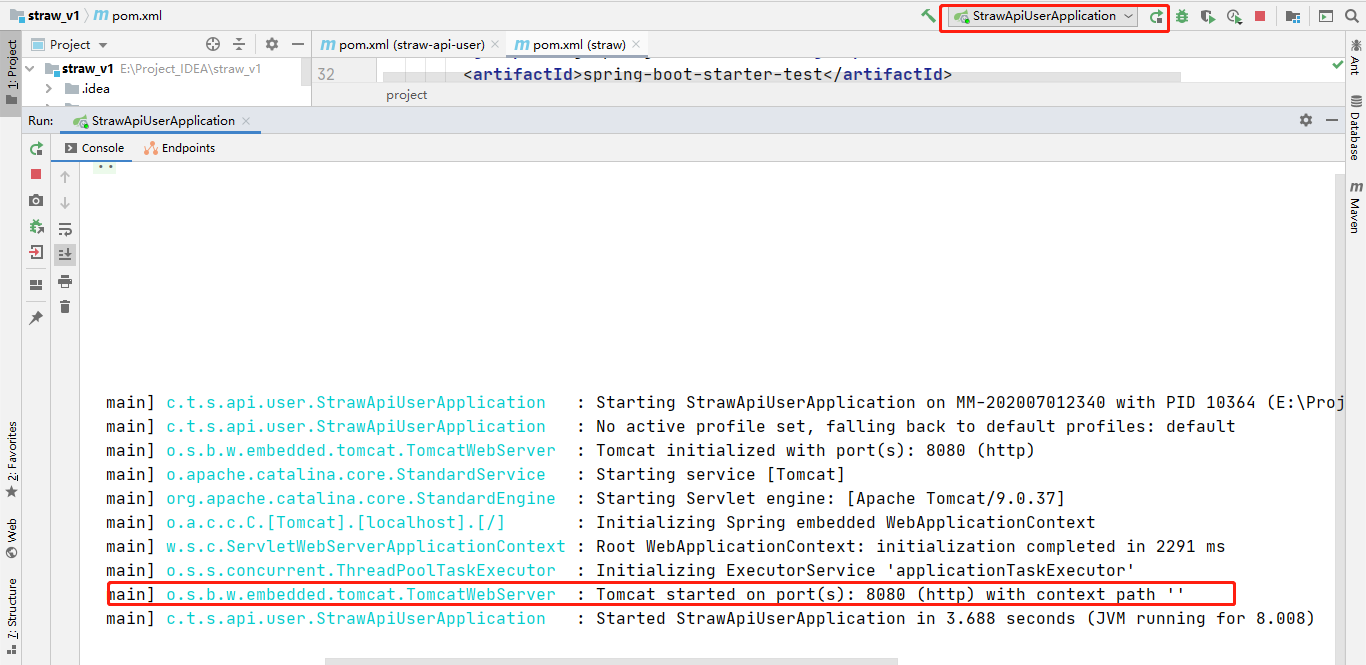Stop the application from the top toolbar
Viewport: 1366px width, 665px height.
point(1260,16)
